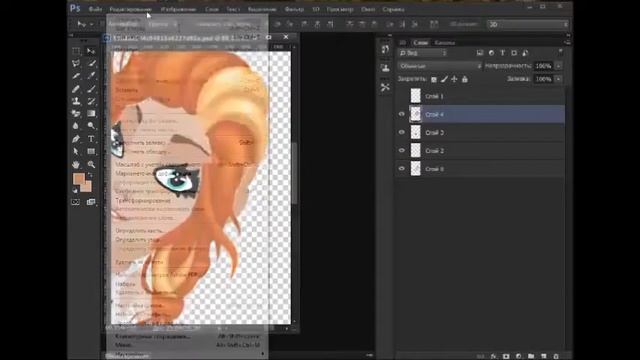The image size is (640, 360).
Task: Open the blend mode dropdown
Action: pyautogui.click(x=440, y=66)
